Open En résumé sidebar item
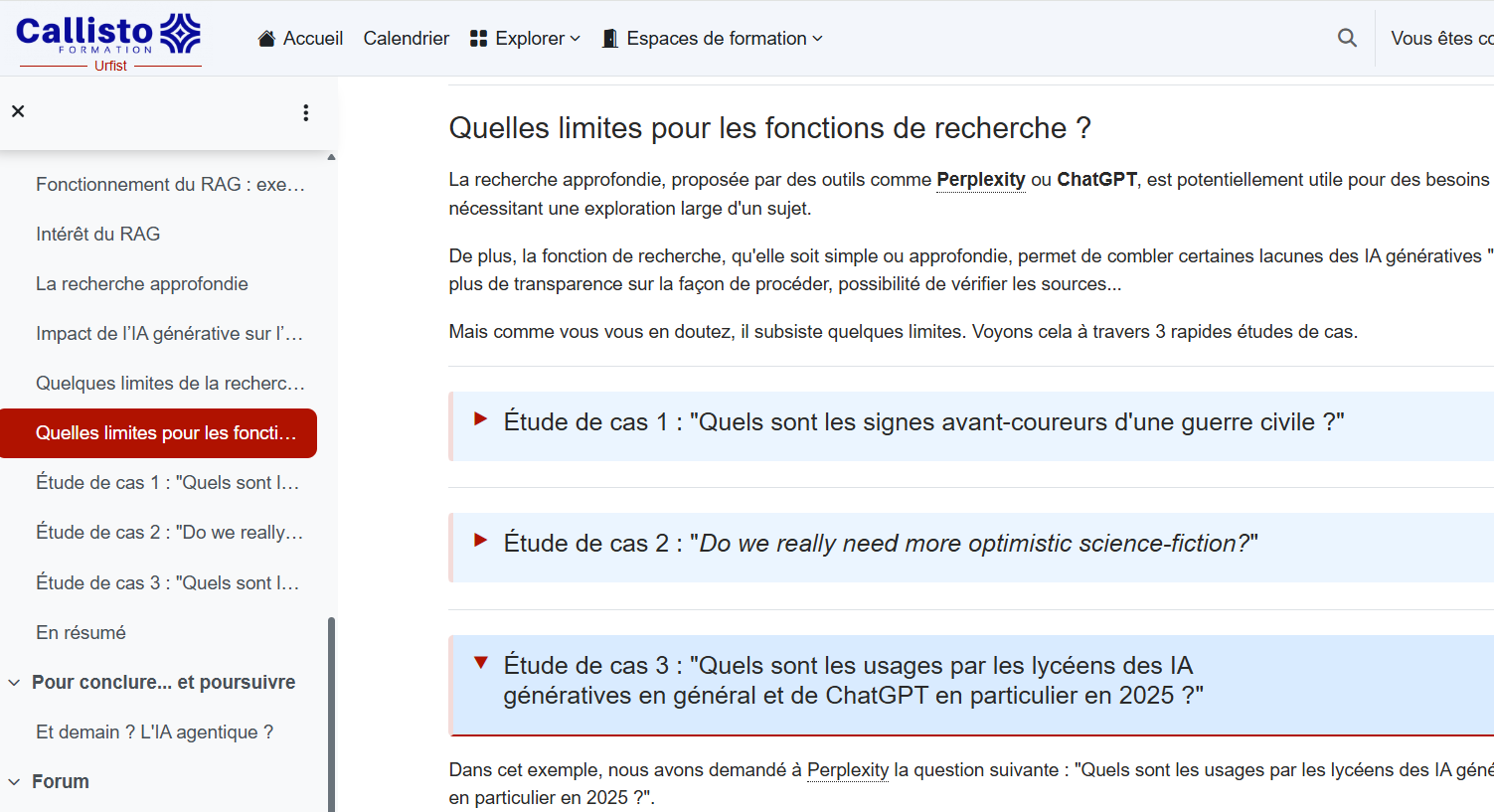 pyautogui.click(x=81, y=633)
